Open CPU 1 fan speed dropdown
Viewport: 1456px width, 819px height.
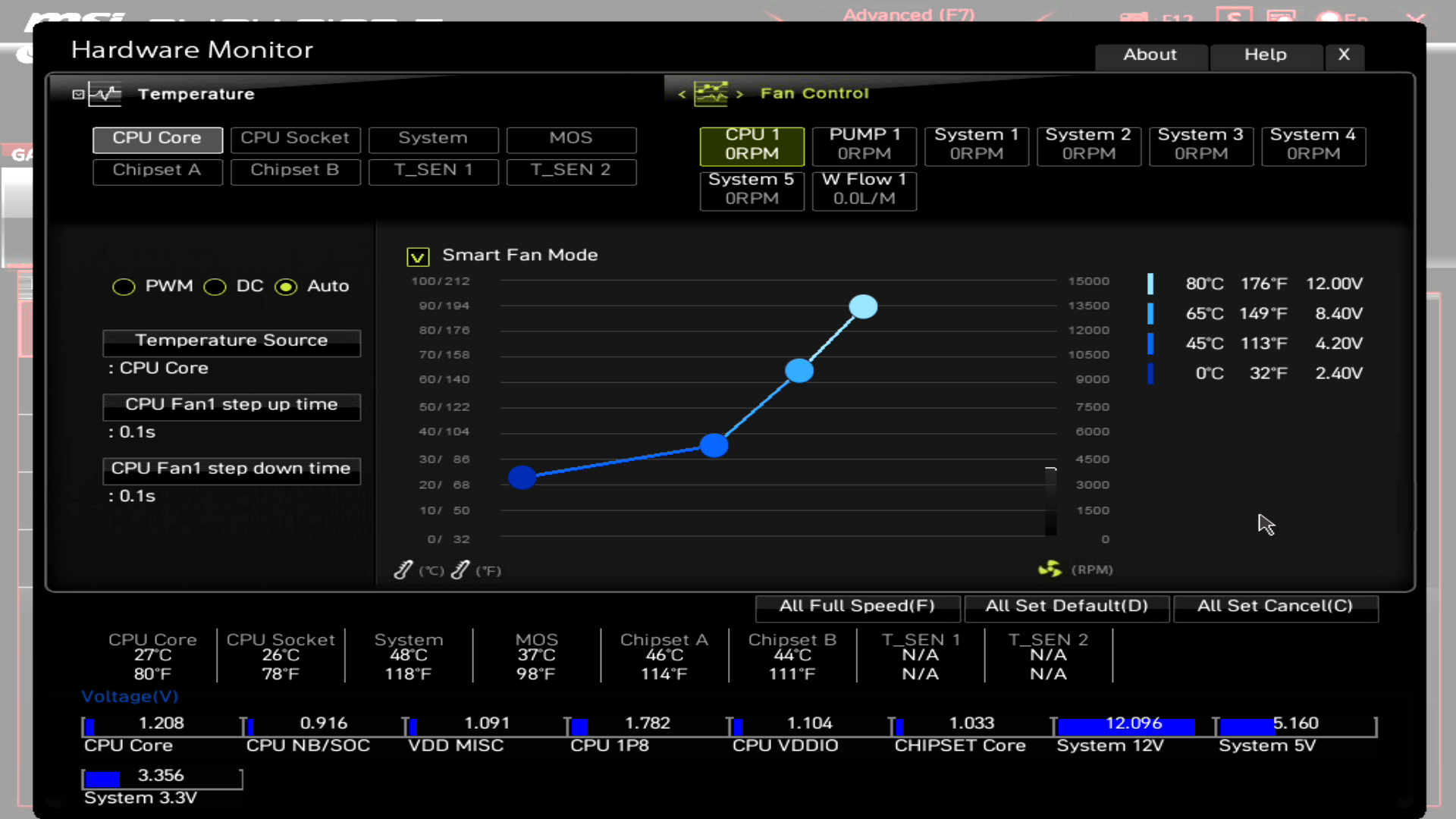(x=752, y=143)
